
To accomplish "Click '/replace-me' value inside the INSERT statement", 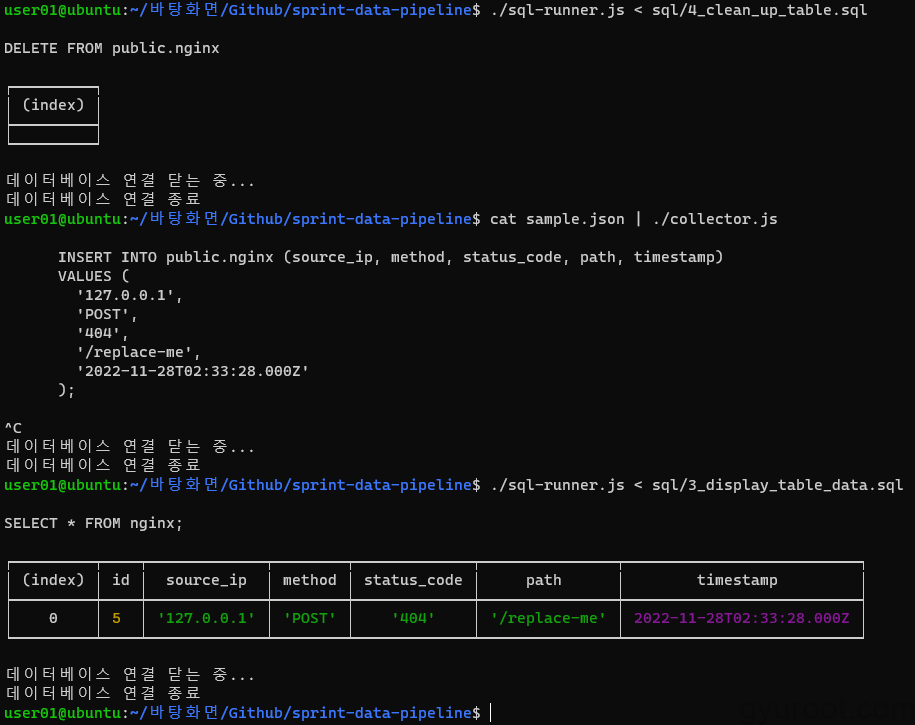I will [x=139, y=352].
